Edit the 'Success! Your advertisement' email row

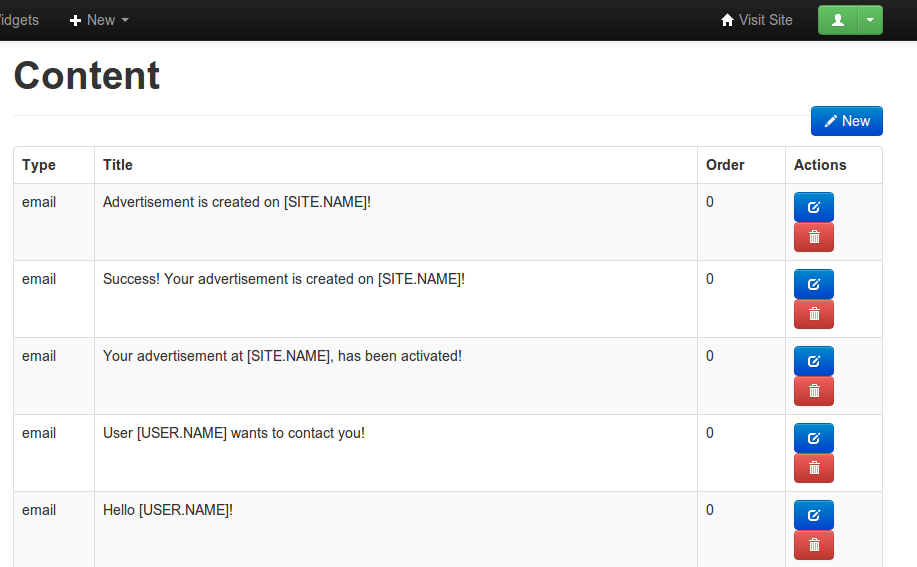coord(813,284)
